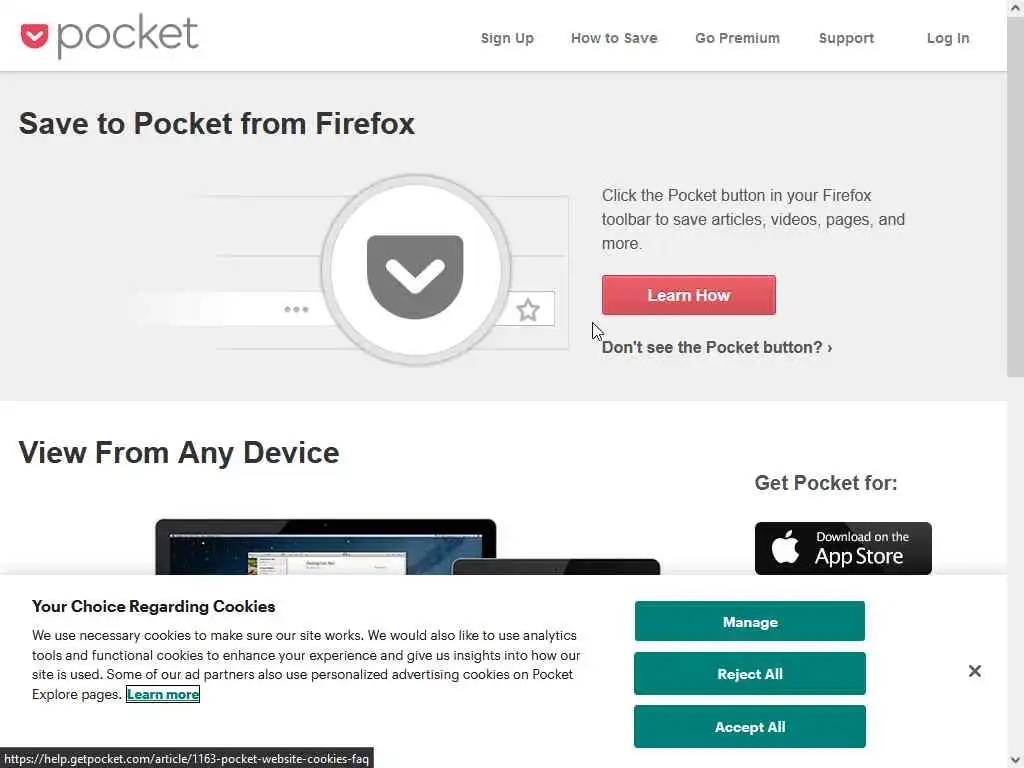
Task: Follow the Learn more cookies link
Action: pos(163,694)
